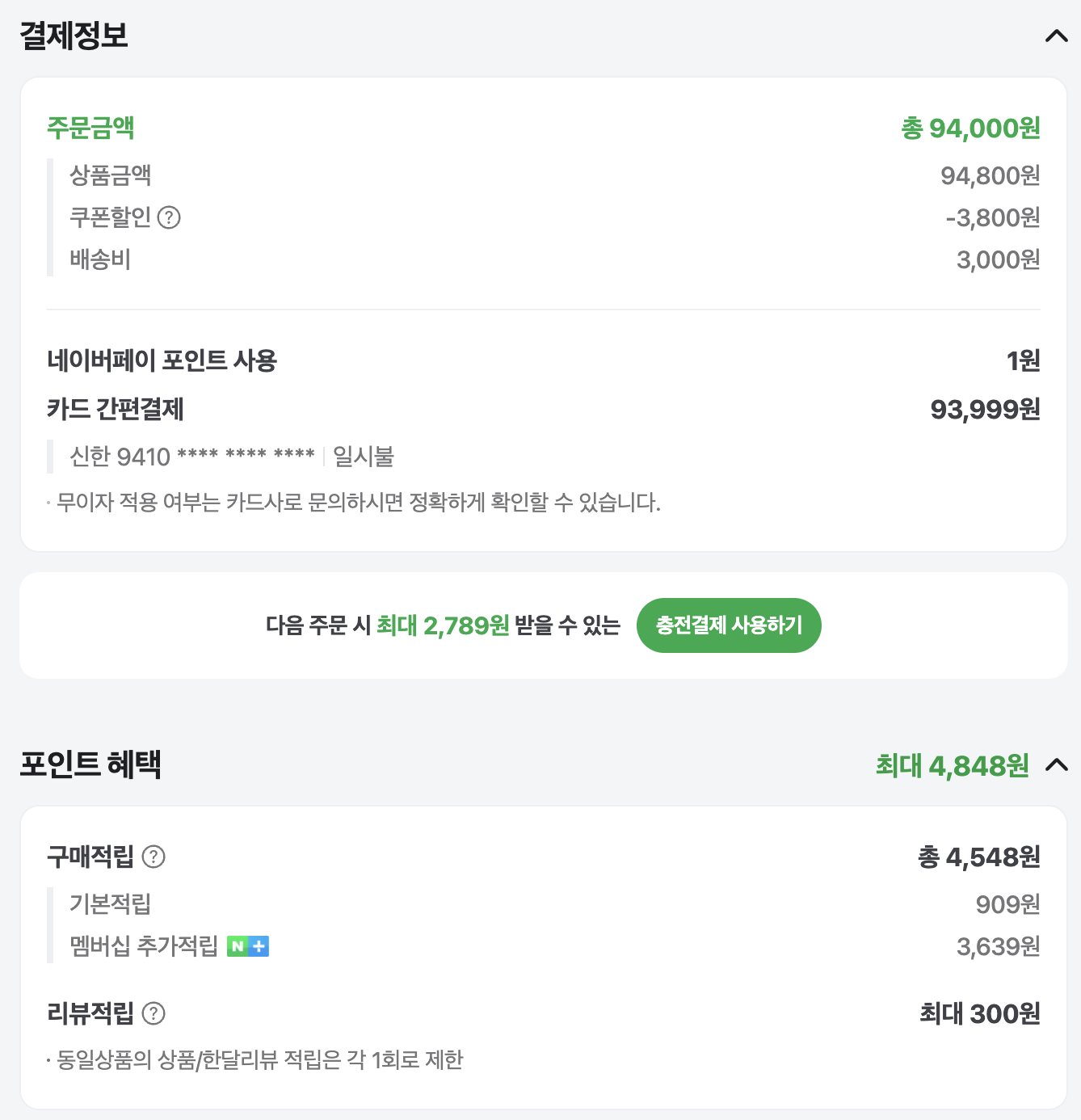
Task: Click the 배송비 row label
Action: point(100,259)
